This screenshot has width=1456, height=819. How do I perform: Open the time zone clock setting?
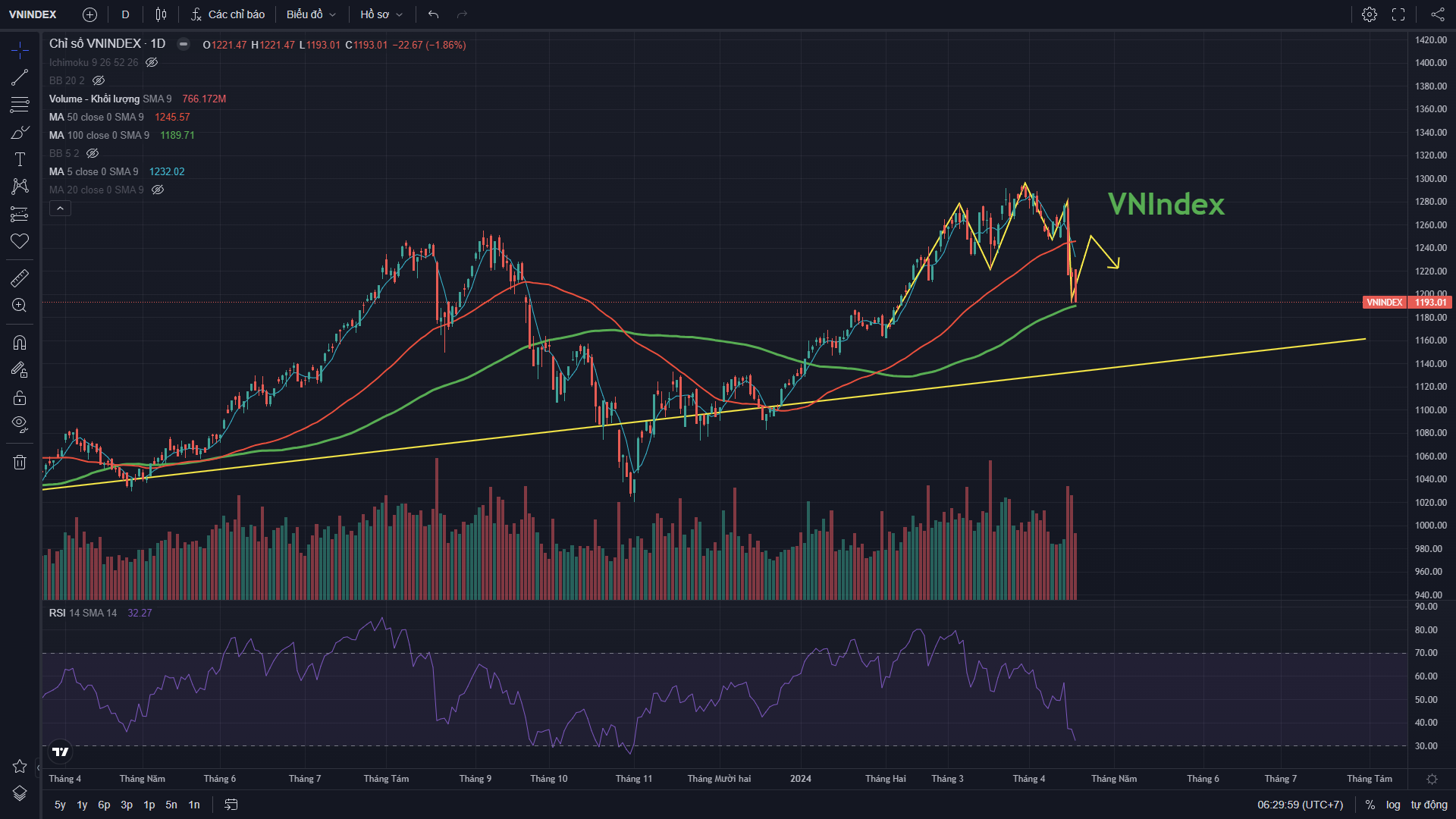[1300, 805]
